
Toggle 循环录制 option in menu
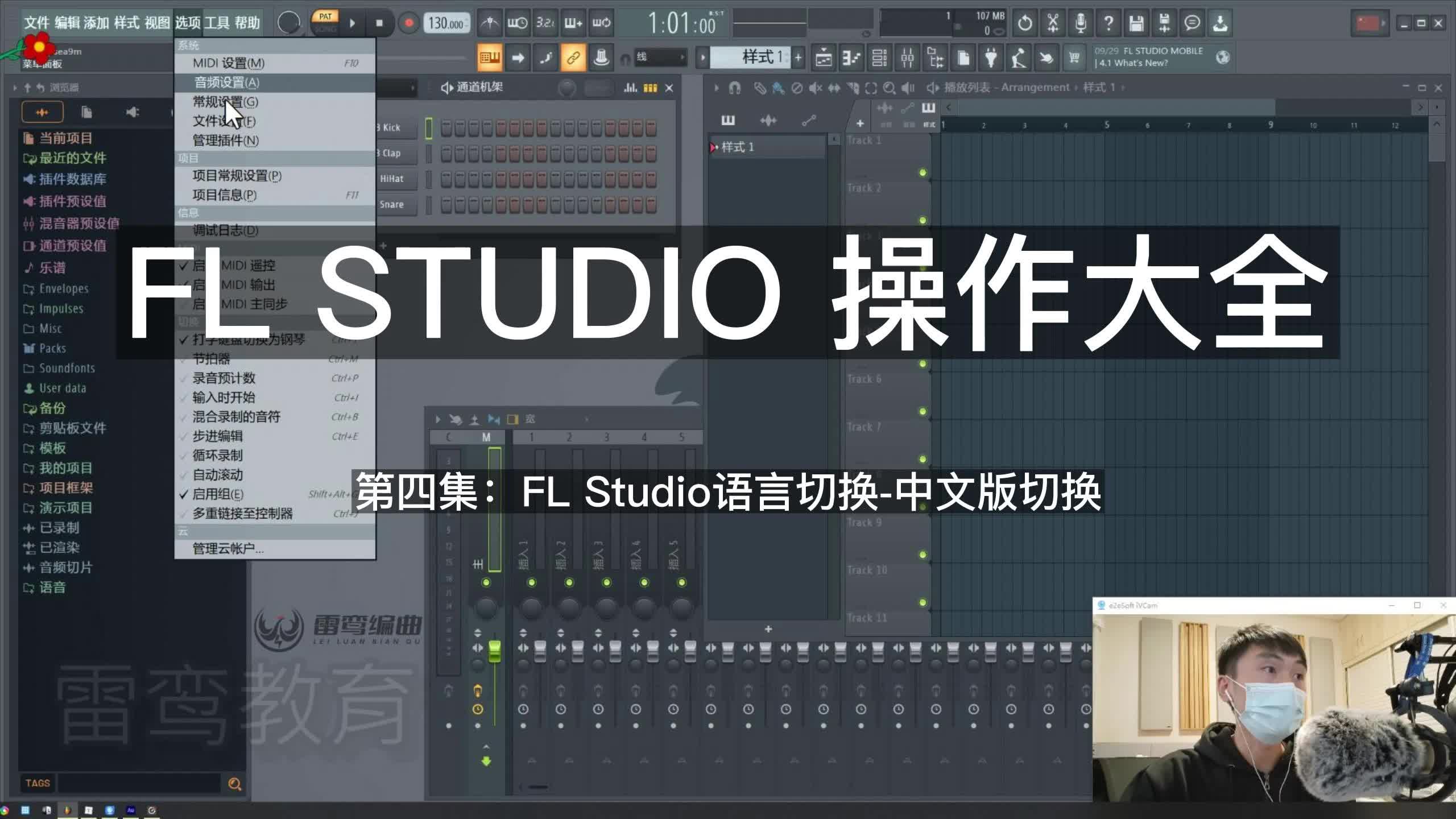(275, 456)
